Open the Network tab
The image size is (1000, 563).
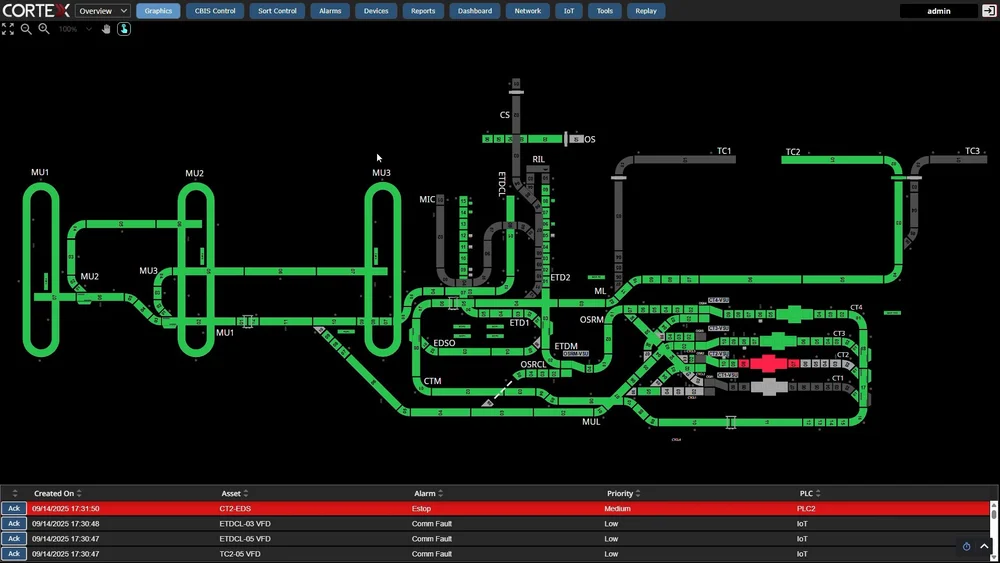click(x=527, y=11)
